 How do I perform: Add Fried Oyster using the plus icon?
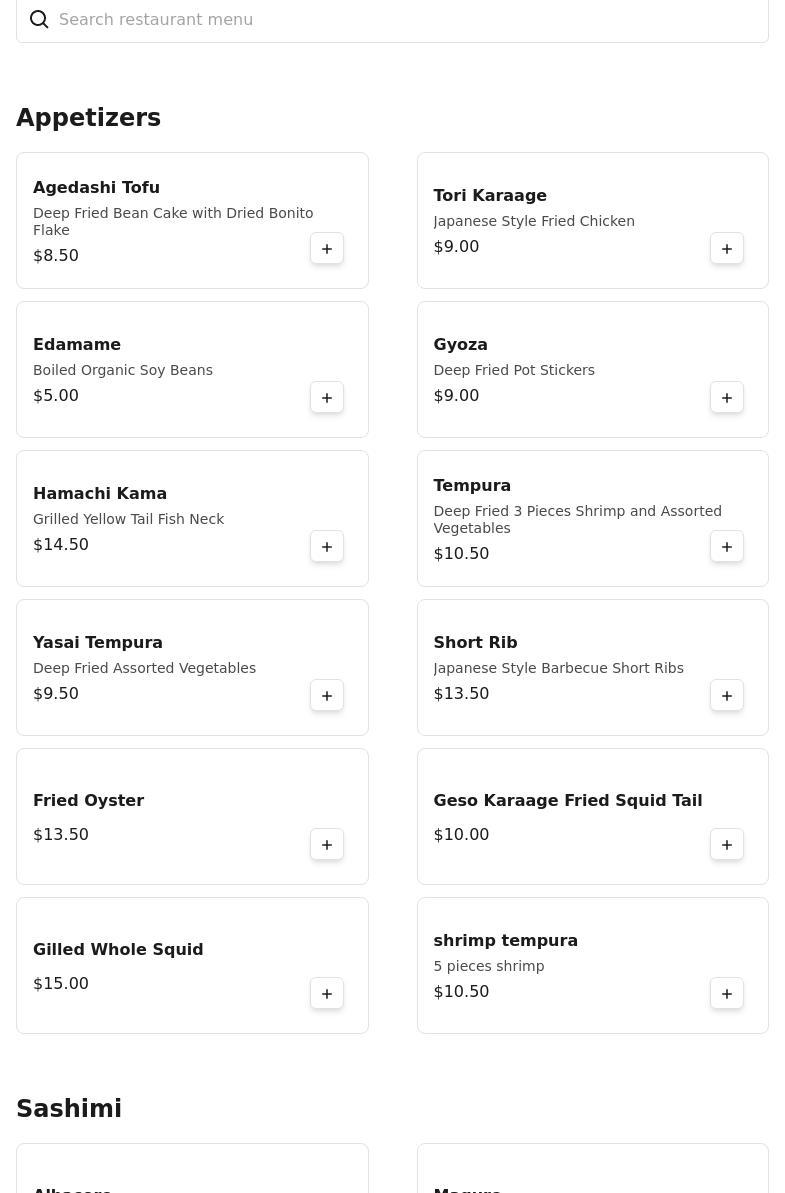tap(326, 845)
